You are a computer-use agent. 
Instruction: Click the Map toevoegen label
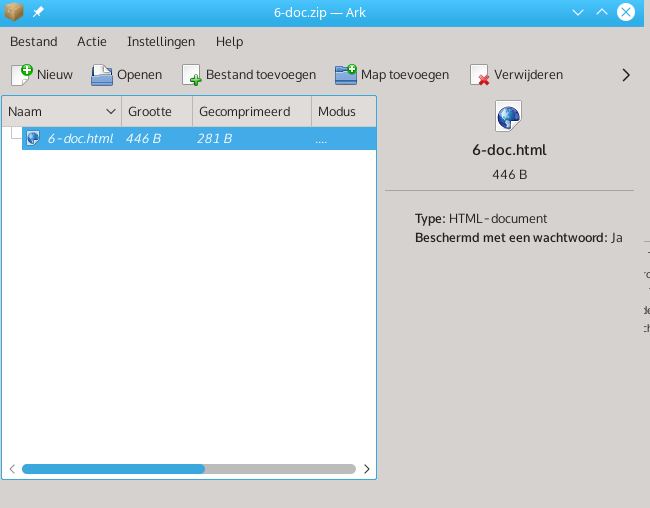[405, 75]
